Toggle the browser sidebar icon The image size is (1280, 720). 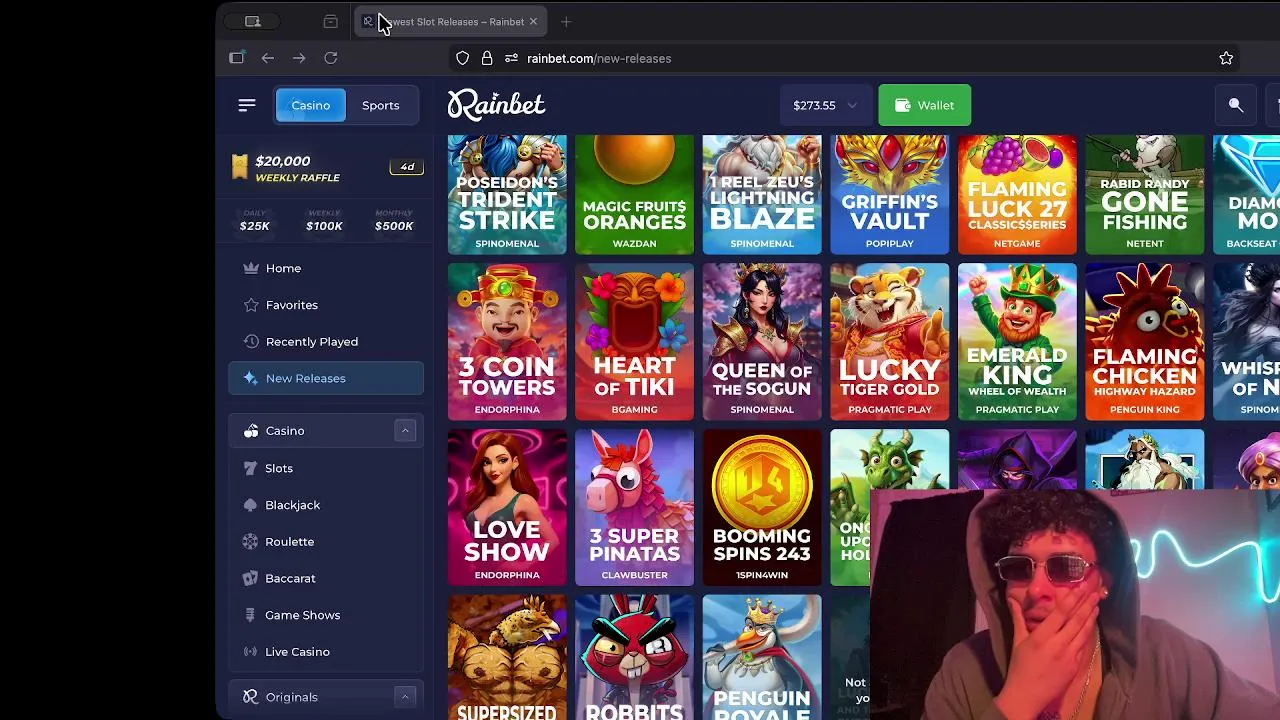coord(236,58)
